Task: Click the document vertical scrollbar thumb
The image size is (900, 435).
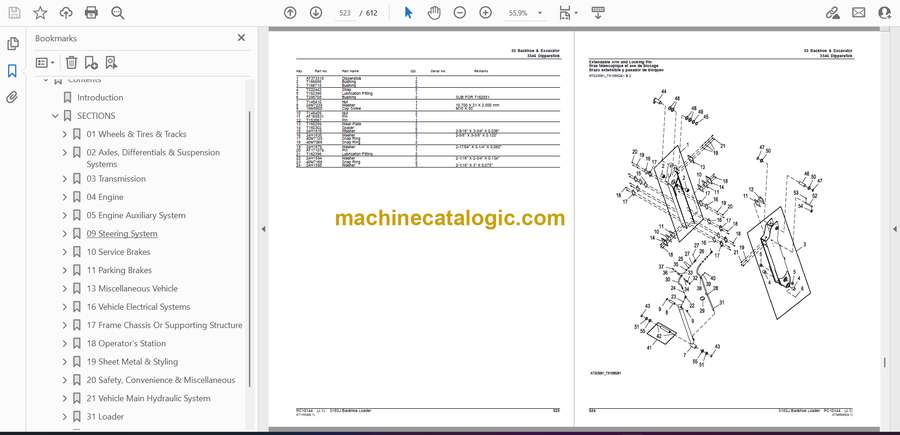Action: coord(885,363)
